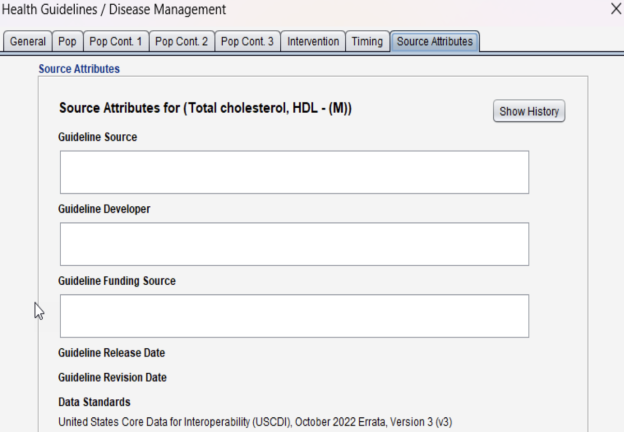Open the Pop tab
This screenshot has height=432, width=624.
pyautogui.click(x=67, y=42)
